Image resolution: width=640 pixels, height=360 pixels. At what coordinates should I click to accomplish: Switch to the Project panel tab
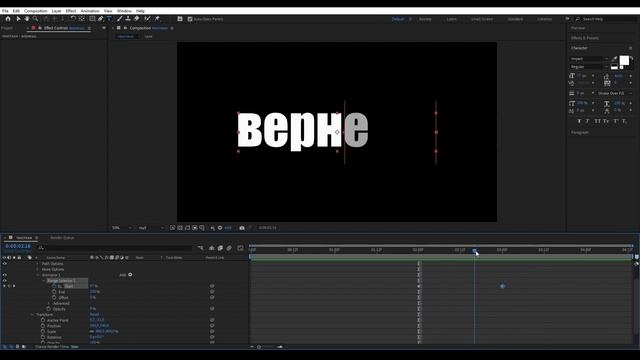[x=7, y=28]
